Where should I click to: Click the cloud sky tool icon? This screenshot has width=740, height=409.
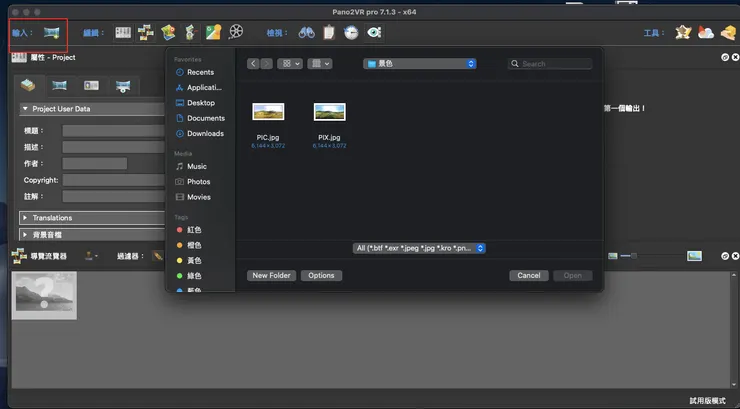706,32
